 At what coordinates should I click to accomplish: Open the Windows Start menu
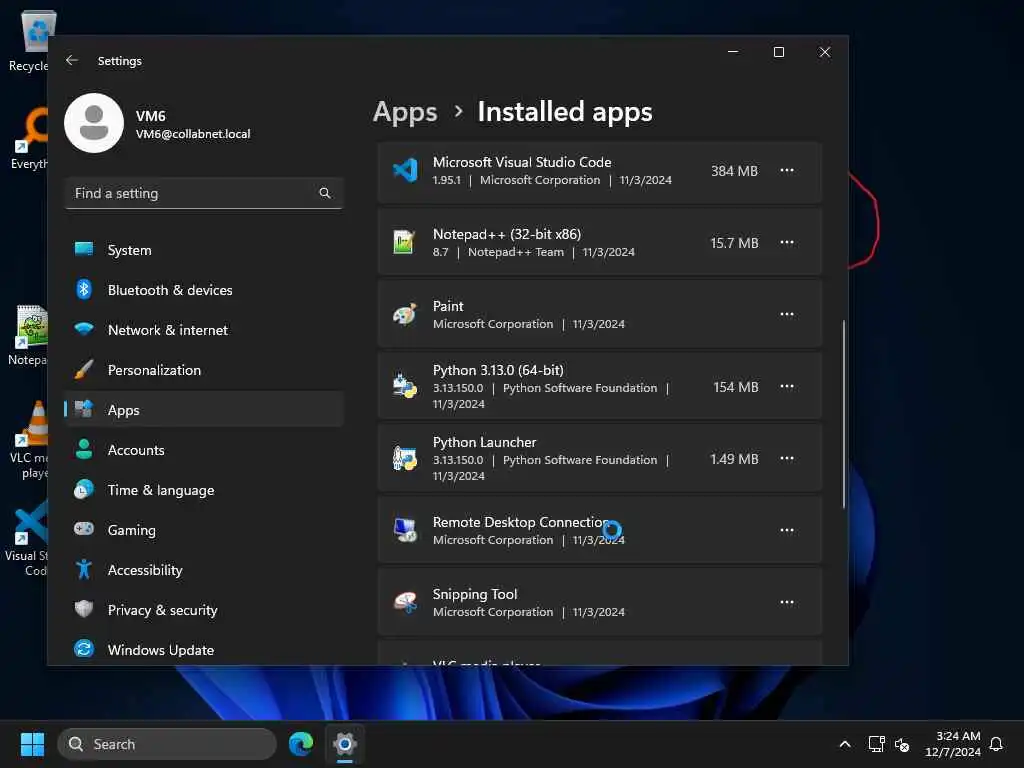(32, 744)
